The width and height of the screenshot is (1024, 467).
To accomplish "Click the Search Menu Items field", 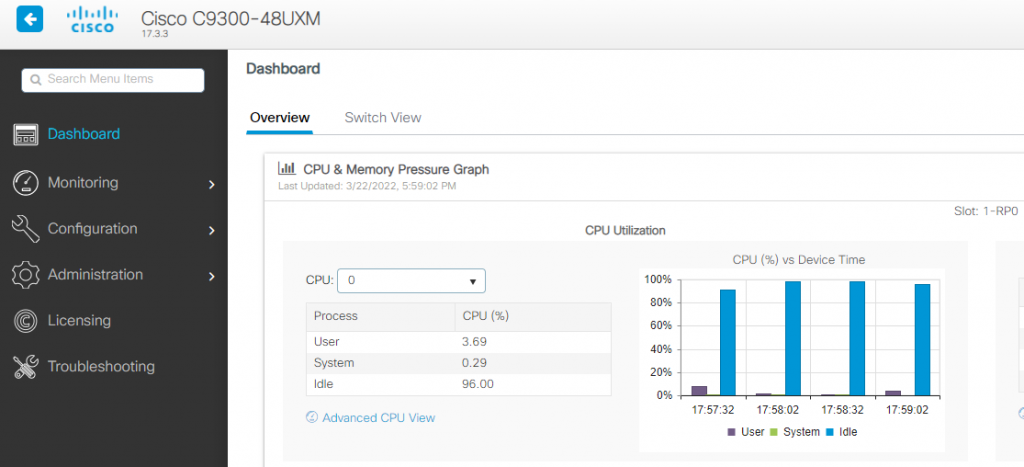I will [x=113, y=80].
